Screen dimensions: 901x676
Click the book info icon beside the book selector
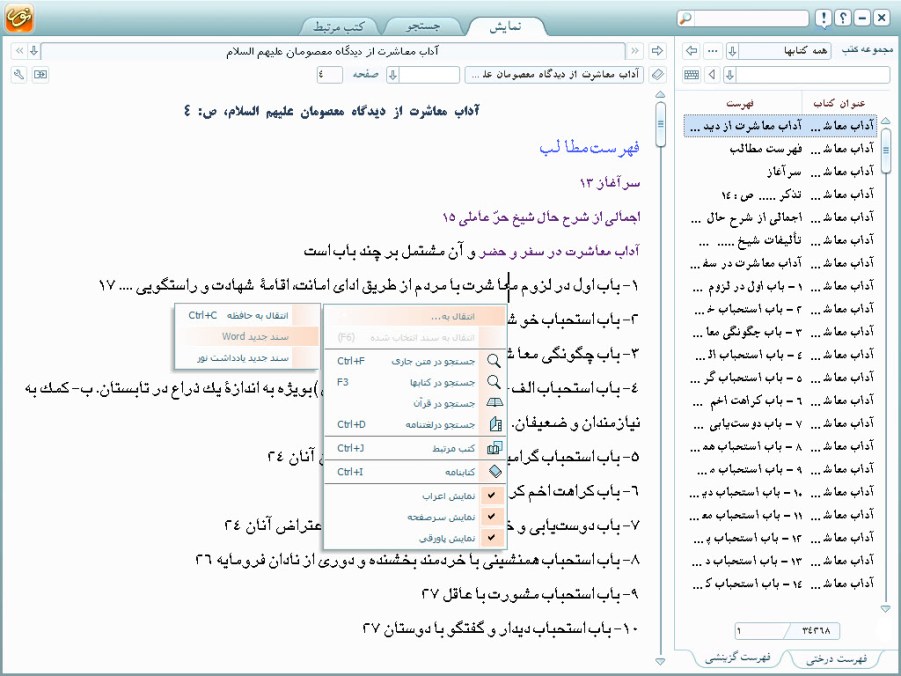[657, 75]
